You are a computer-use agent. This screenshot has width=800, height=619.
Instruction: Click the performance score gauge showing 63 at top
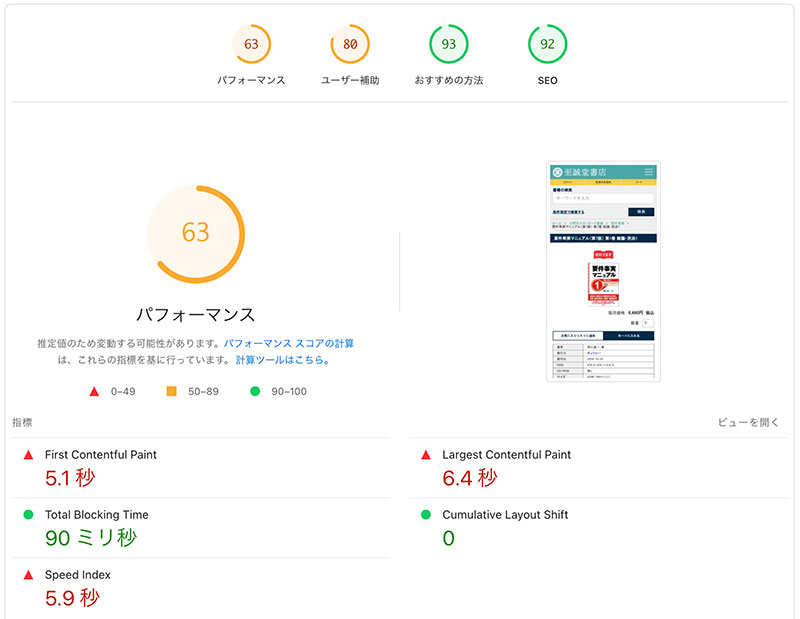(x=251, y=44)
